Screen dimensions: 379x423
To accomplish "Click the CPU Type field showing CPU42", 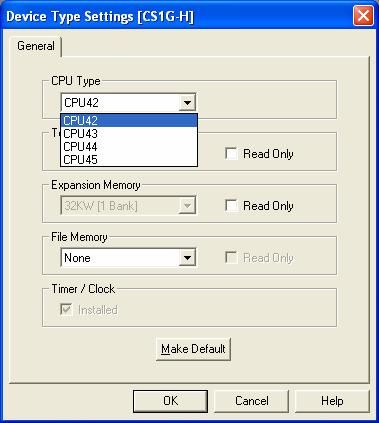I will (x=128, y=103).
